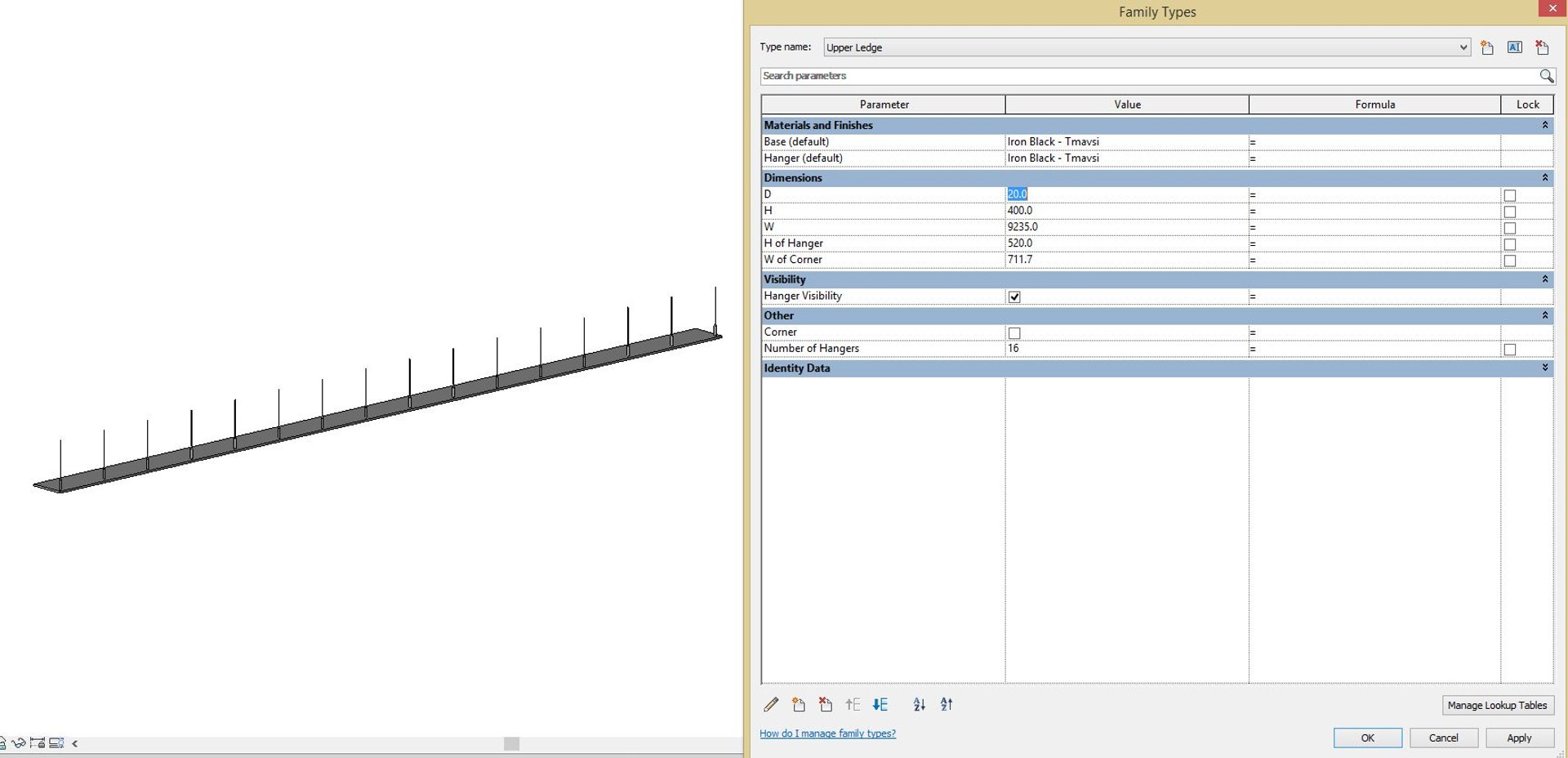Sort parameters in descending Z-A order
The image size is (1568, 758).
click(x=947, y=704)
